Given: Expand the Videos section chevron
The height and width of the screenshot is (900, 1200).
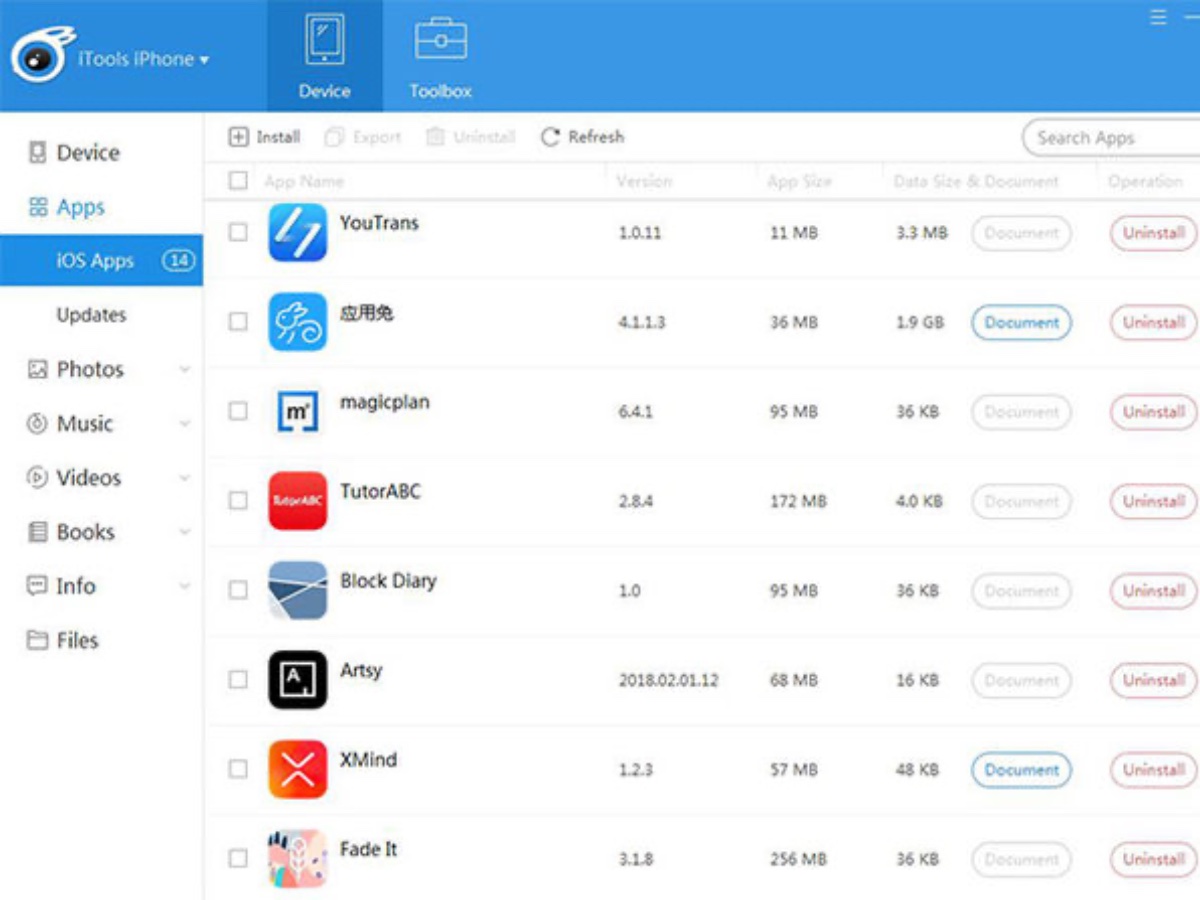Looking at the screenshot, I should tap(185, 478).
